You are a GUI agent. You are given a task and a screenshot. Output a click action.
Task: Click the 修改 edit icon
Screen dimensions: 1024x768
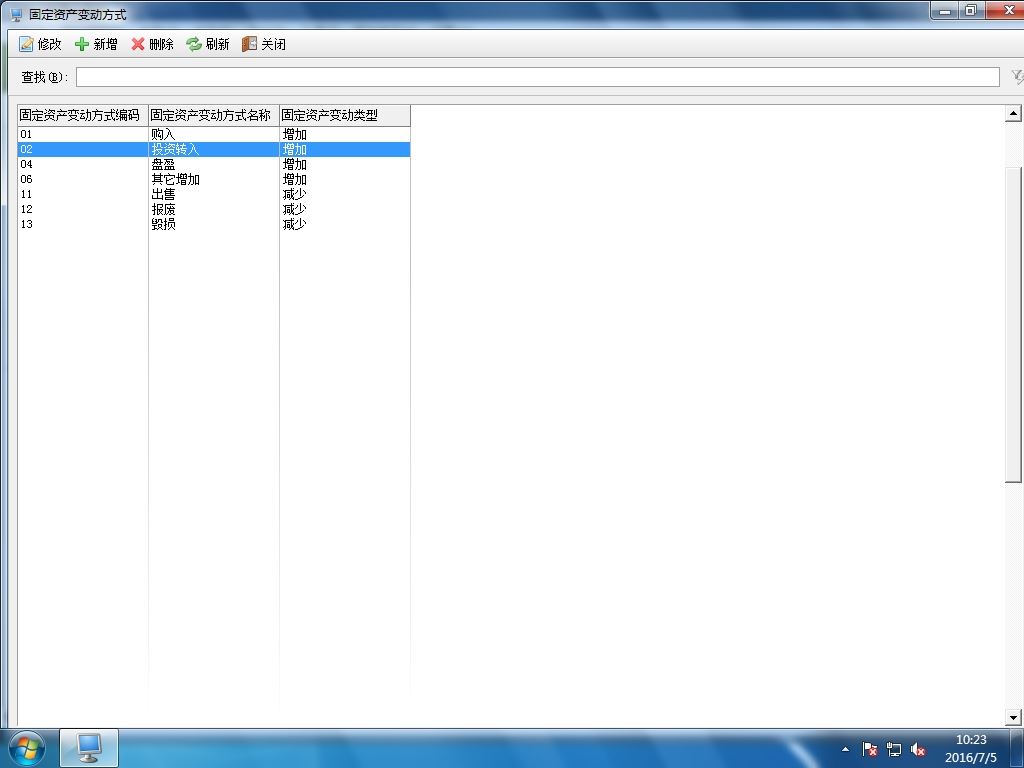point(26,44)
